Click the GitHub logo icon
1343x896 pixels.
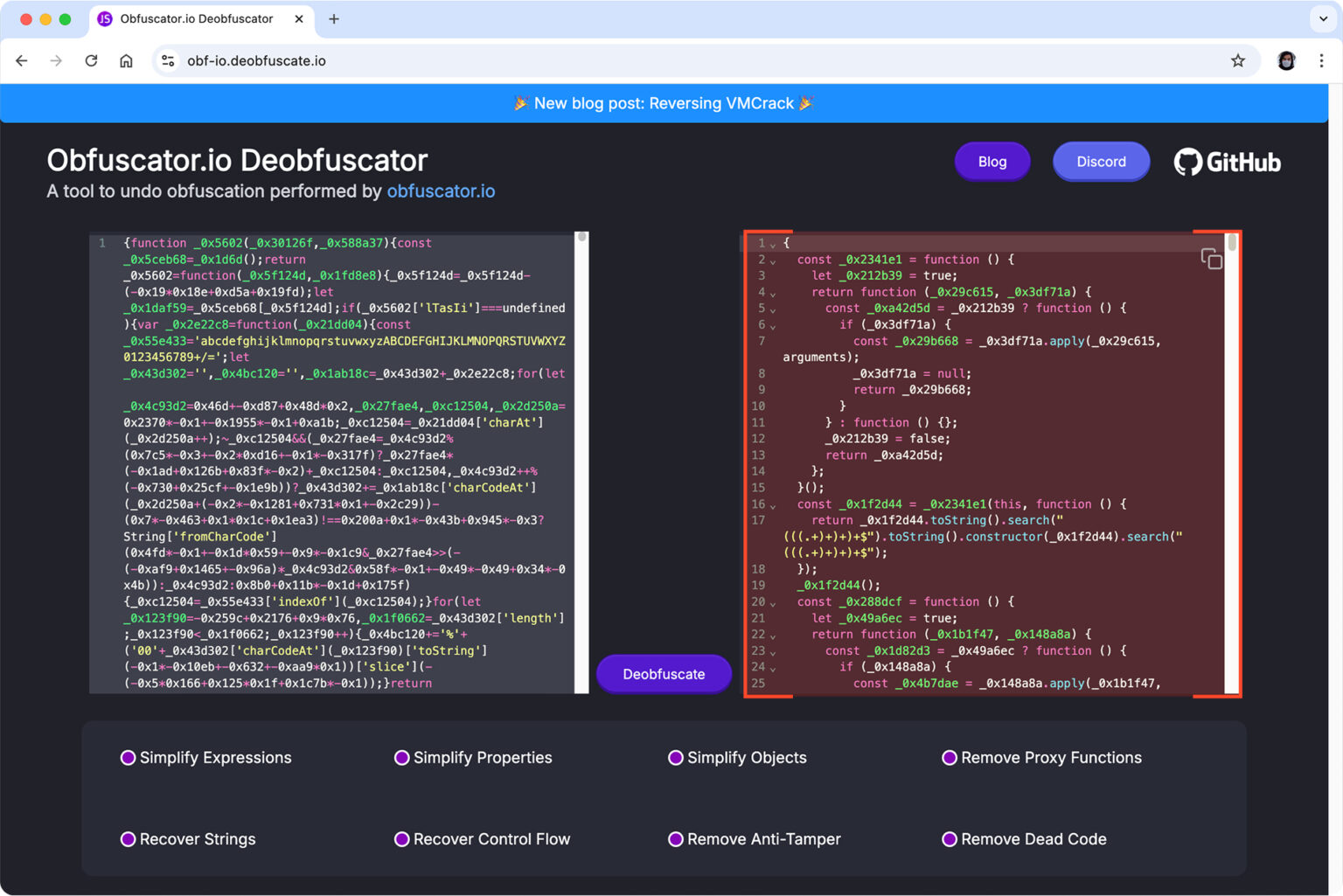click(1187, 161)
